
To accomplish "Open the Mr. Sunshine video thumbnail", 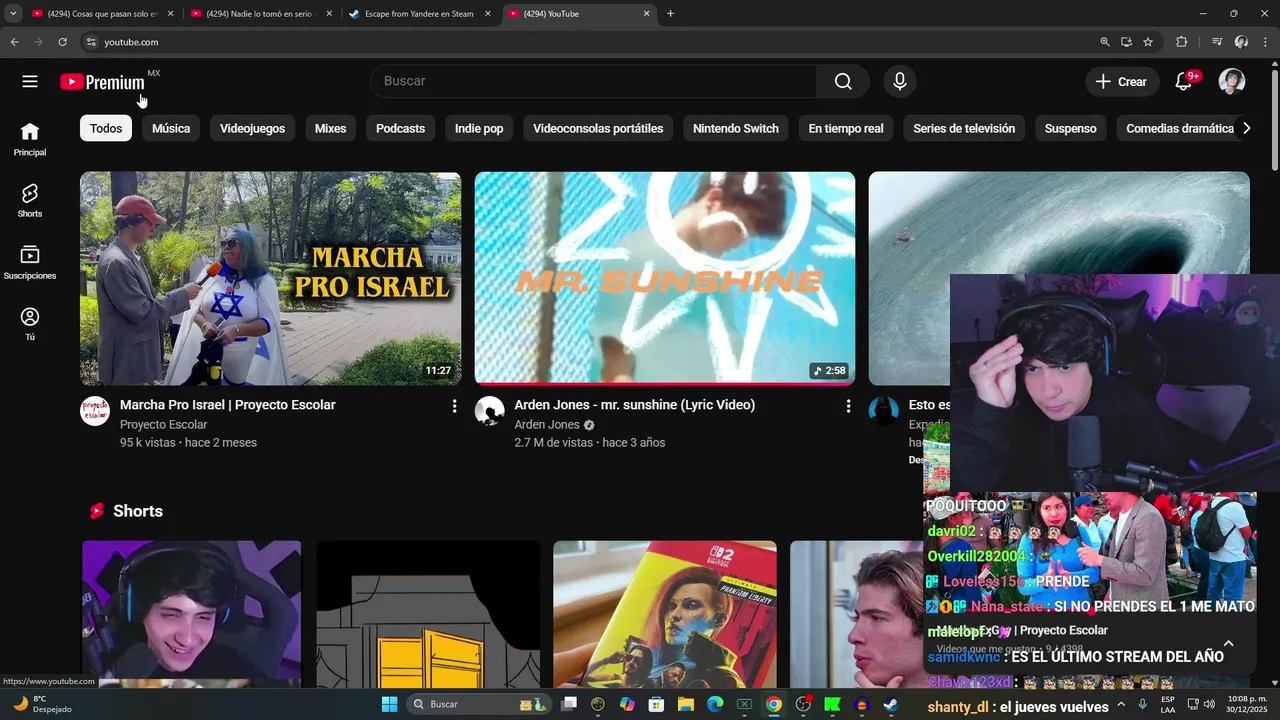I will tap(665, 278).
